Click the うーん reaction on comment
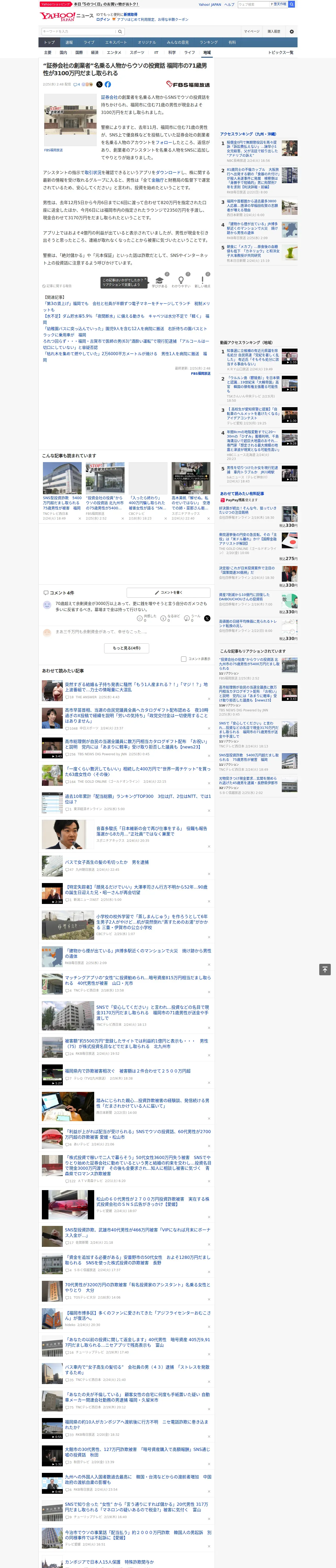Screen dimensions: 336x1568 [193, 618]
